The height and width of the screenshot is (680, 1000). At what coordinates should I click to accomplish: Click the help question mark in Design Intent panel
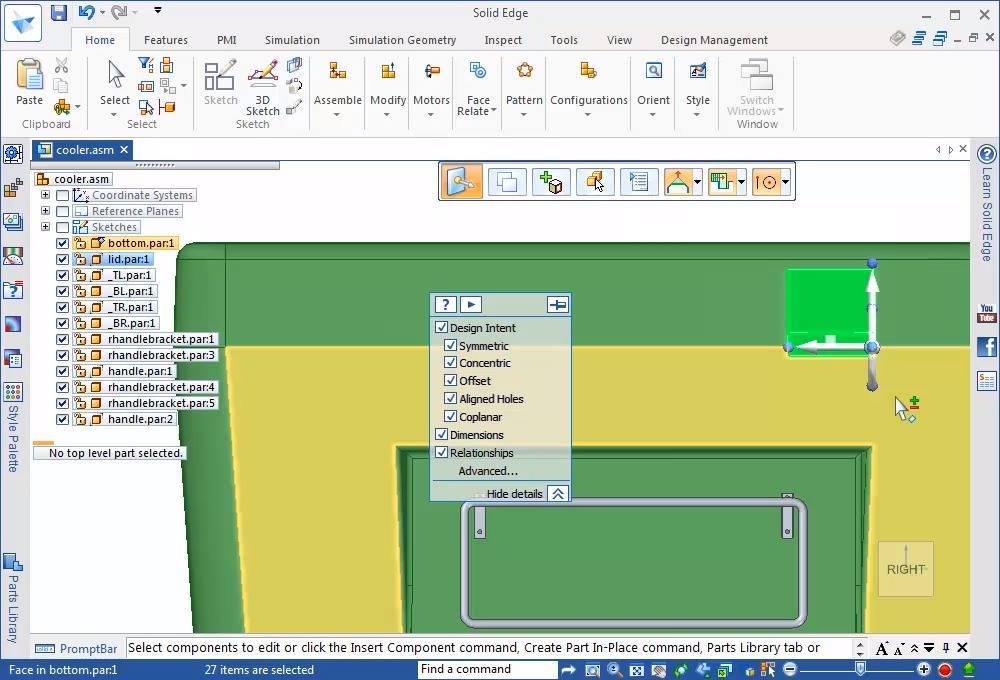point(445,304)
